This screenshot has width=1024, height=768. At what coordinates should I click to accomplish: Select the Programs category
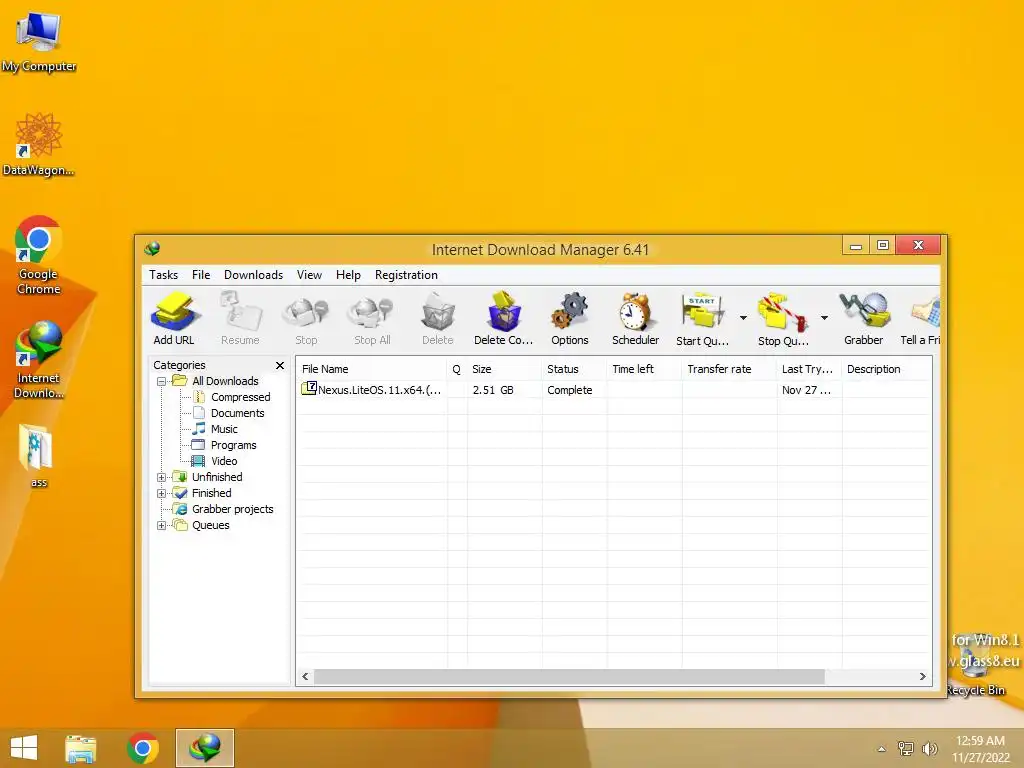pyautogui.click(x=234, y=445)
